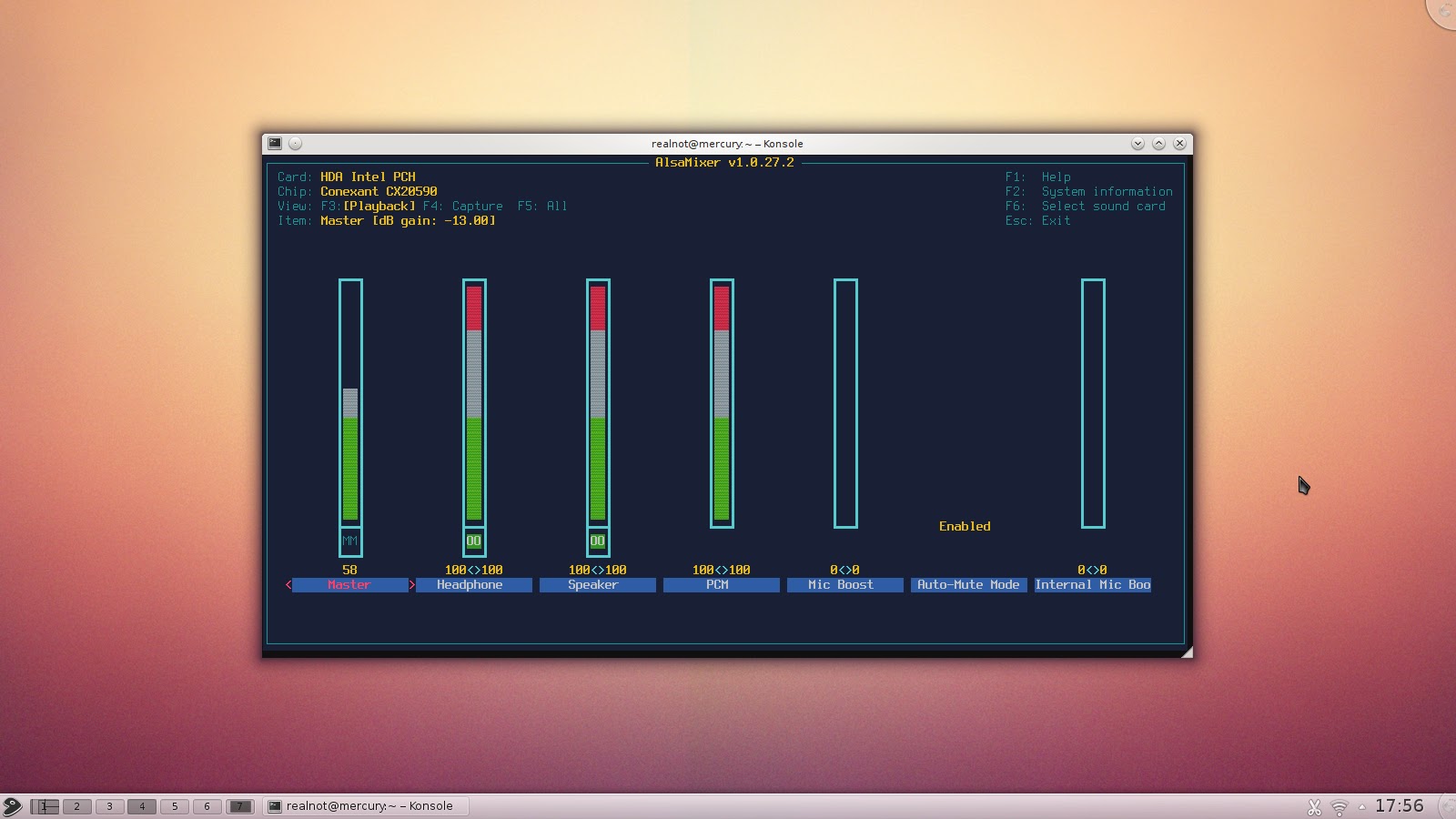Click System information in help list

click(x=1107, y=192)
